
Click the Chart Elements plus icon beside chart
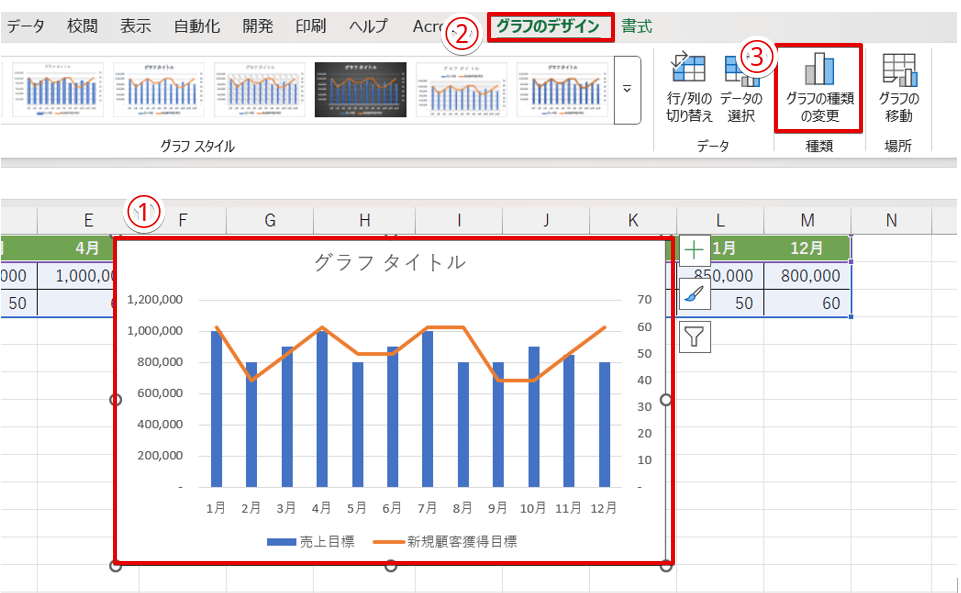pos(693,248)
